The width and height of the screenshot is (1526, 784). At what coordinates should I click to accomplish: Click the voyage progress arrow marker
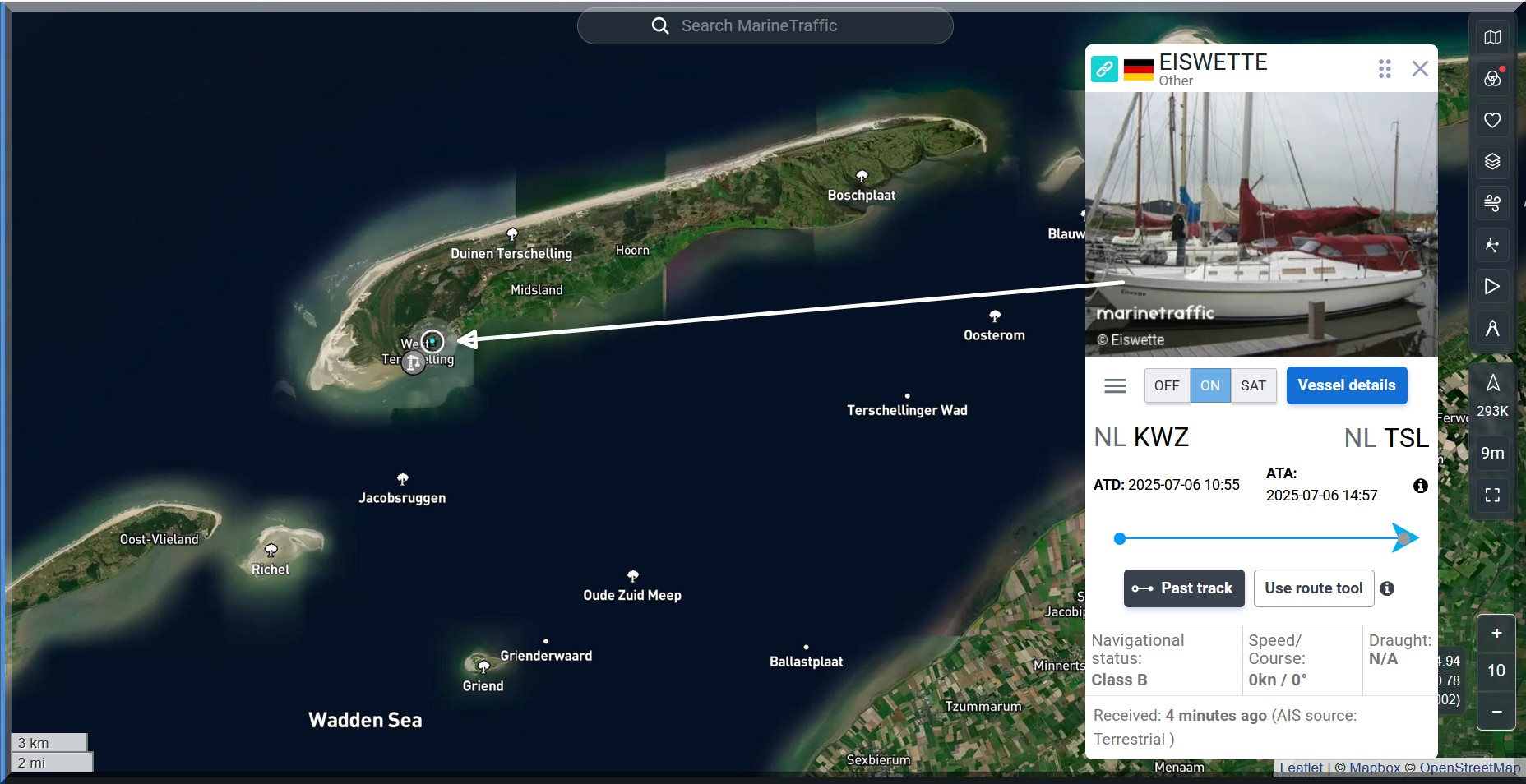1404,538
